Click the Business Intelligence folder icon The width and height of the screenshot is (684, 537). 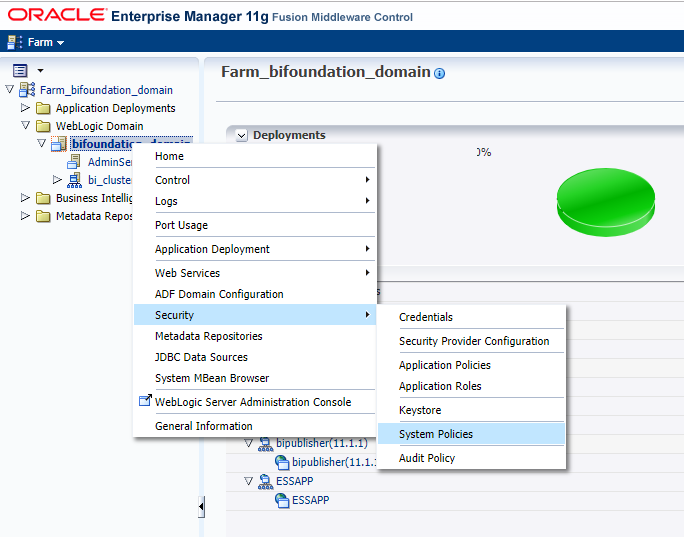43,198
